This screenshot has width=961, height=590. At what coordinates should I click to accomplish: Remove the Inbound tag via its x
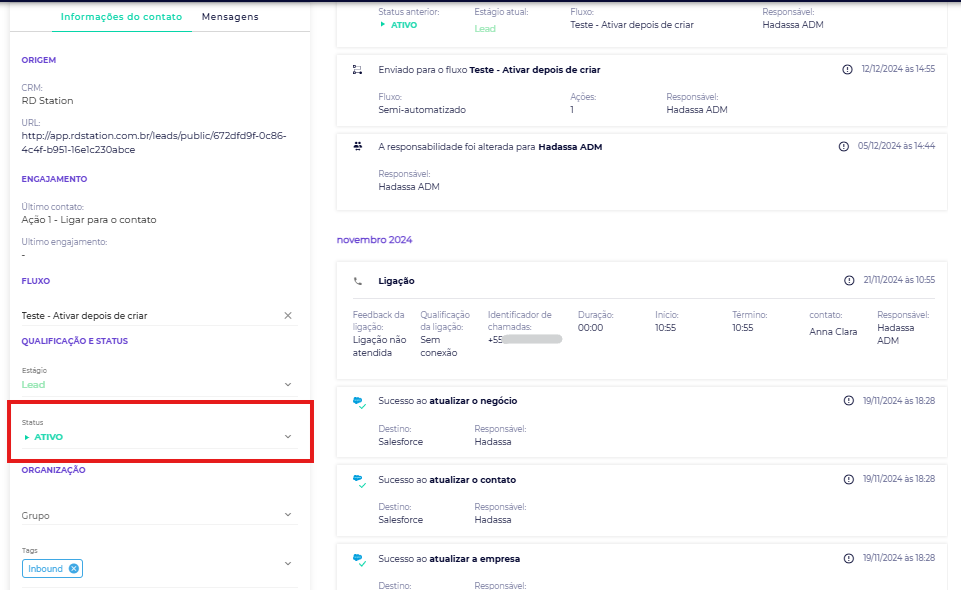(x=74, y=569)
